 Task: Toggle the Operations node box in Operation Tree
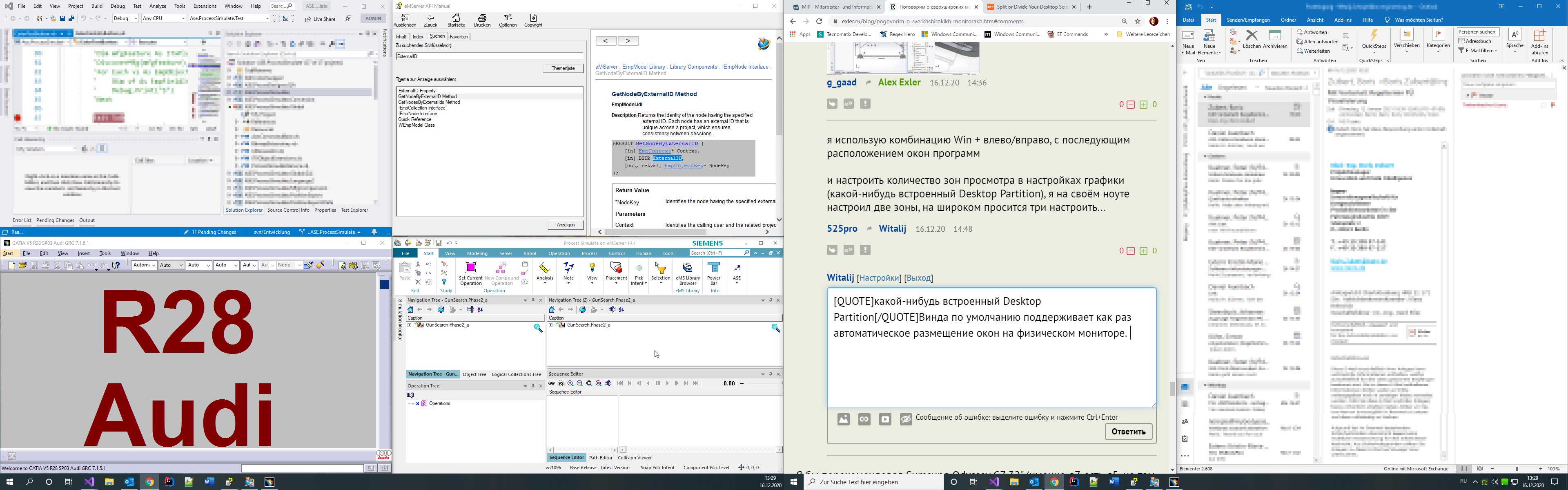[x=418, y=403]
